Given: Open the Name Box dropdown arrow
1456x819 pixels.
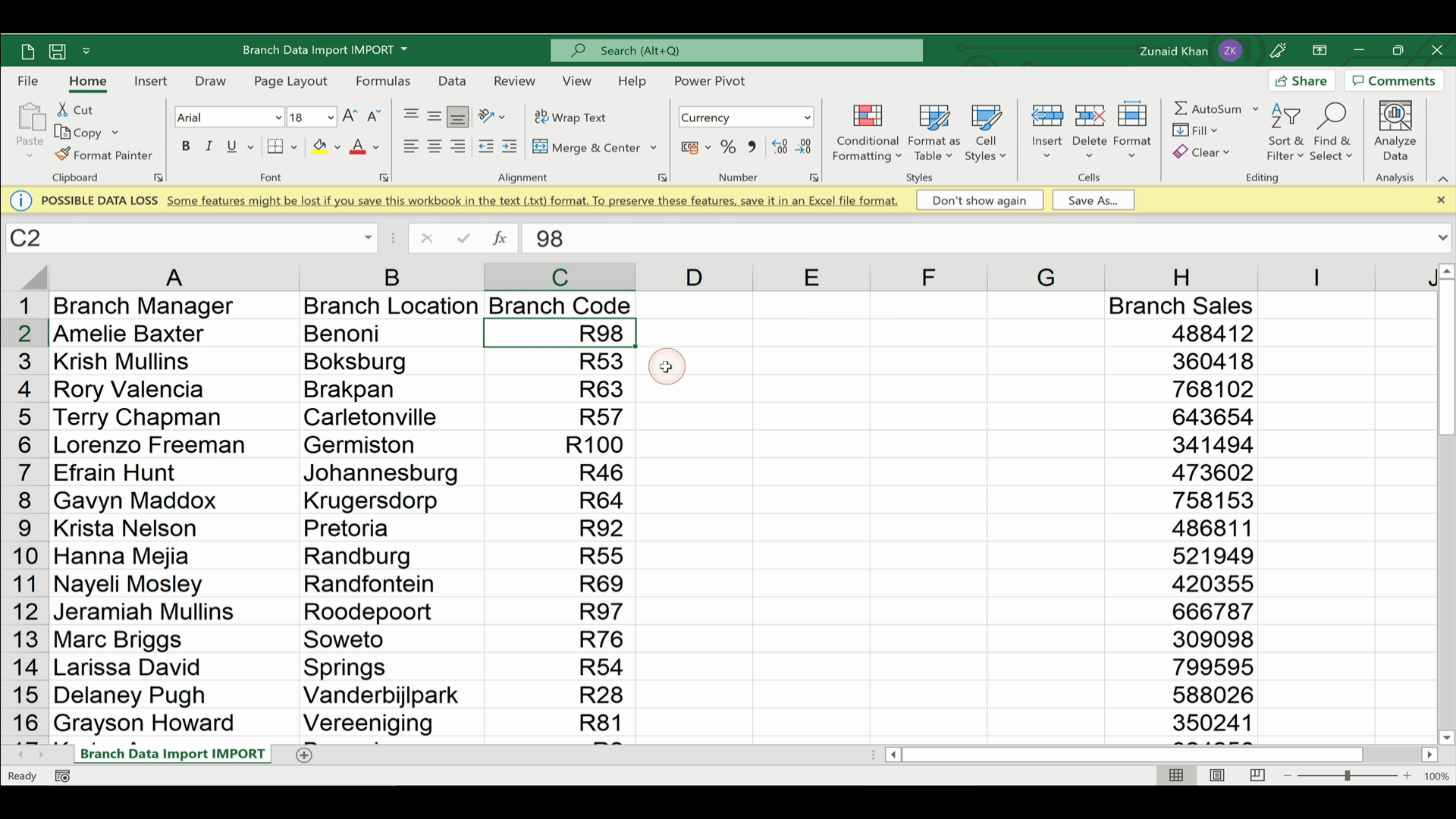Looking at the screenshot, I should [368, 238].
